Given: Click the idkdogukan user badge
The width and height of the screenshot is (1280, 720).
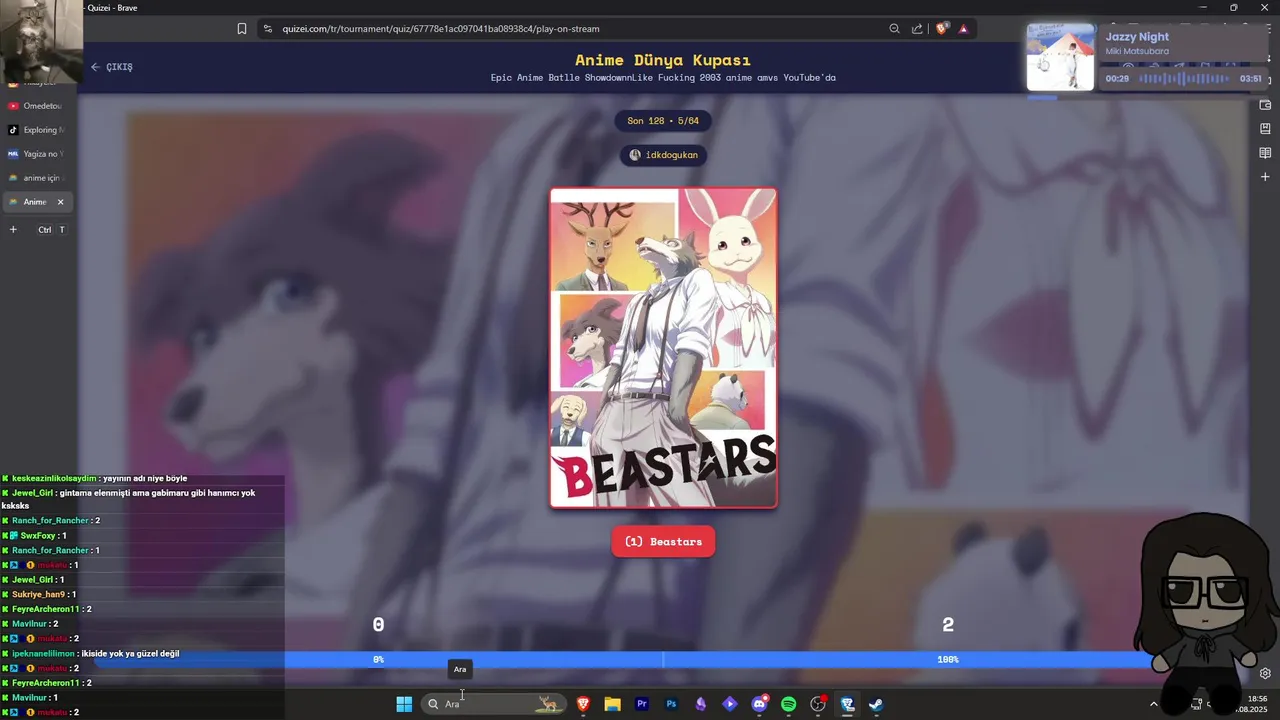Looking at the screenshot, I should click(663, 155).
